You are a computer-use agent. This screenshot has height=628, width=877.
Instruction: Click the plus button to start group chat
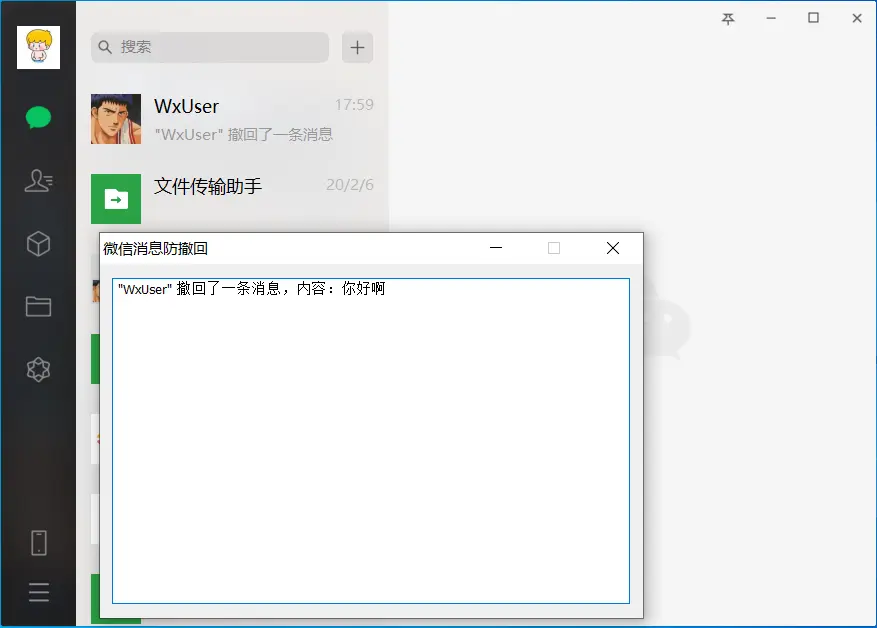coord(357,48)
